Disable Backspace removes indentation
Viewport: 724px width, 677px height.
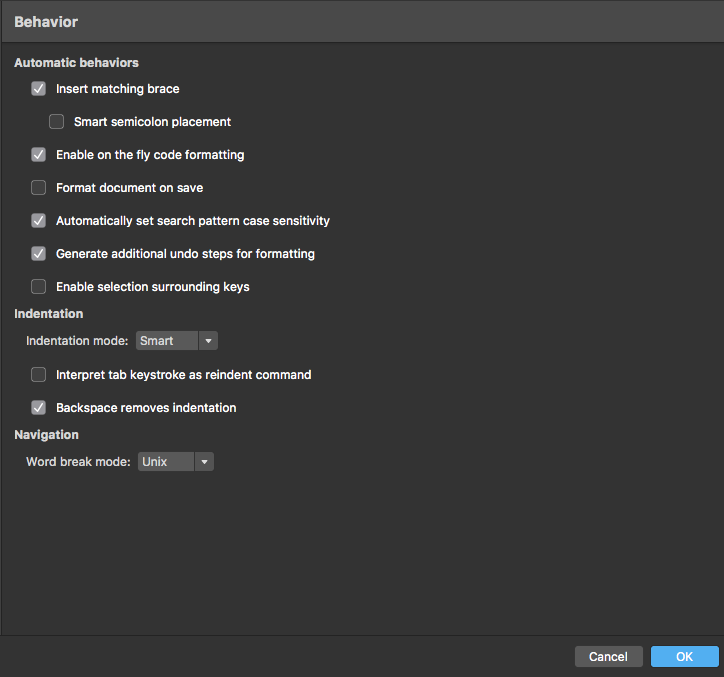[x=38, y=408]
